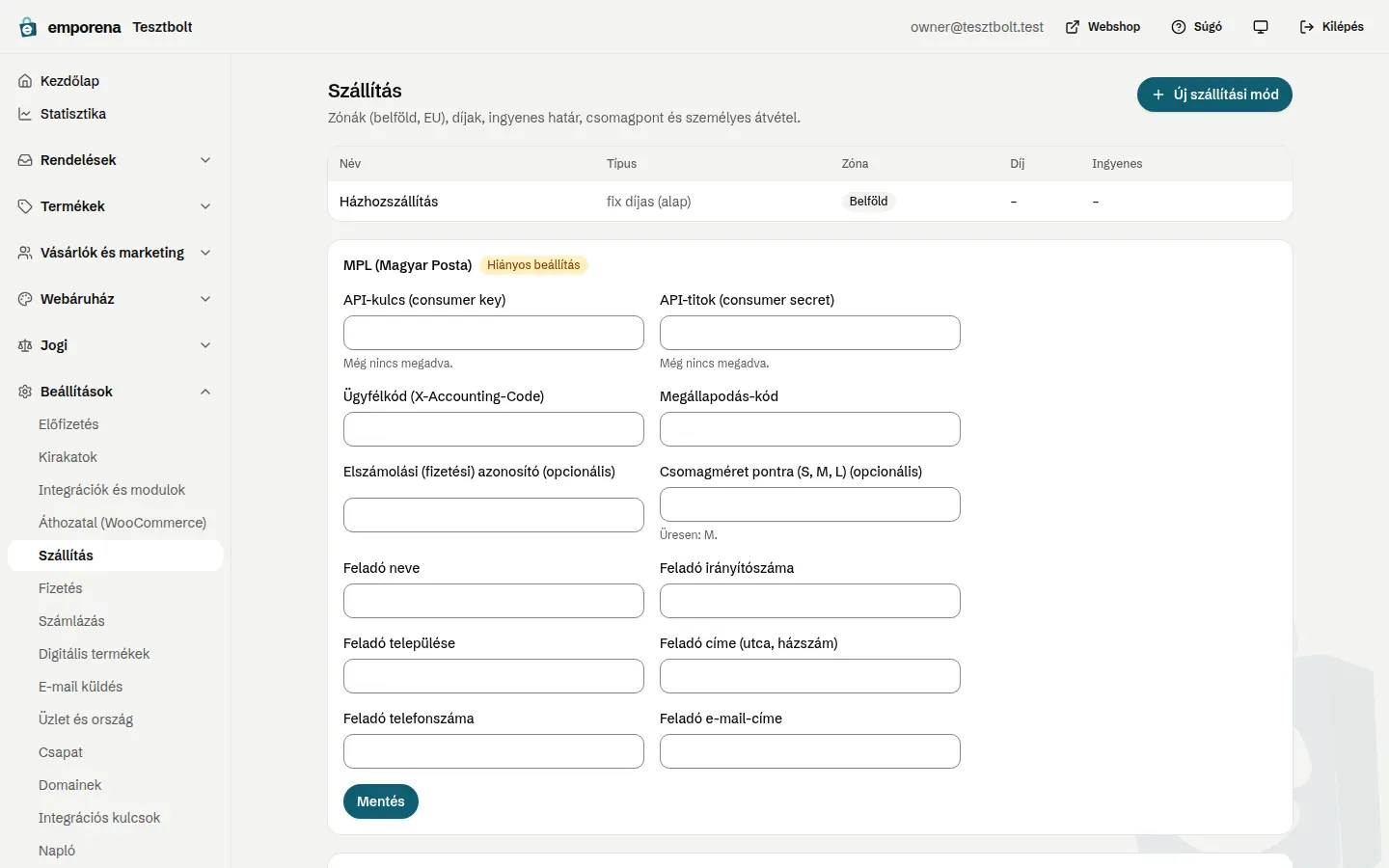Add a new shipping method (Új szállítási mód)
The image size is (1389, 868).
[x=1214, y=95]
